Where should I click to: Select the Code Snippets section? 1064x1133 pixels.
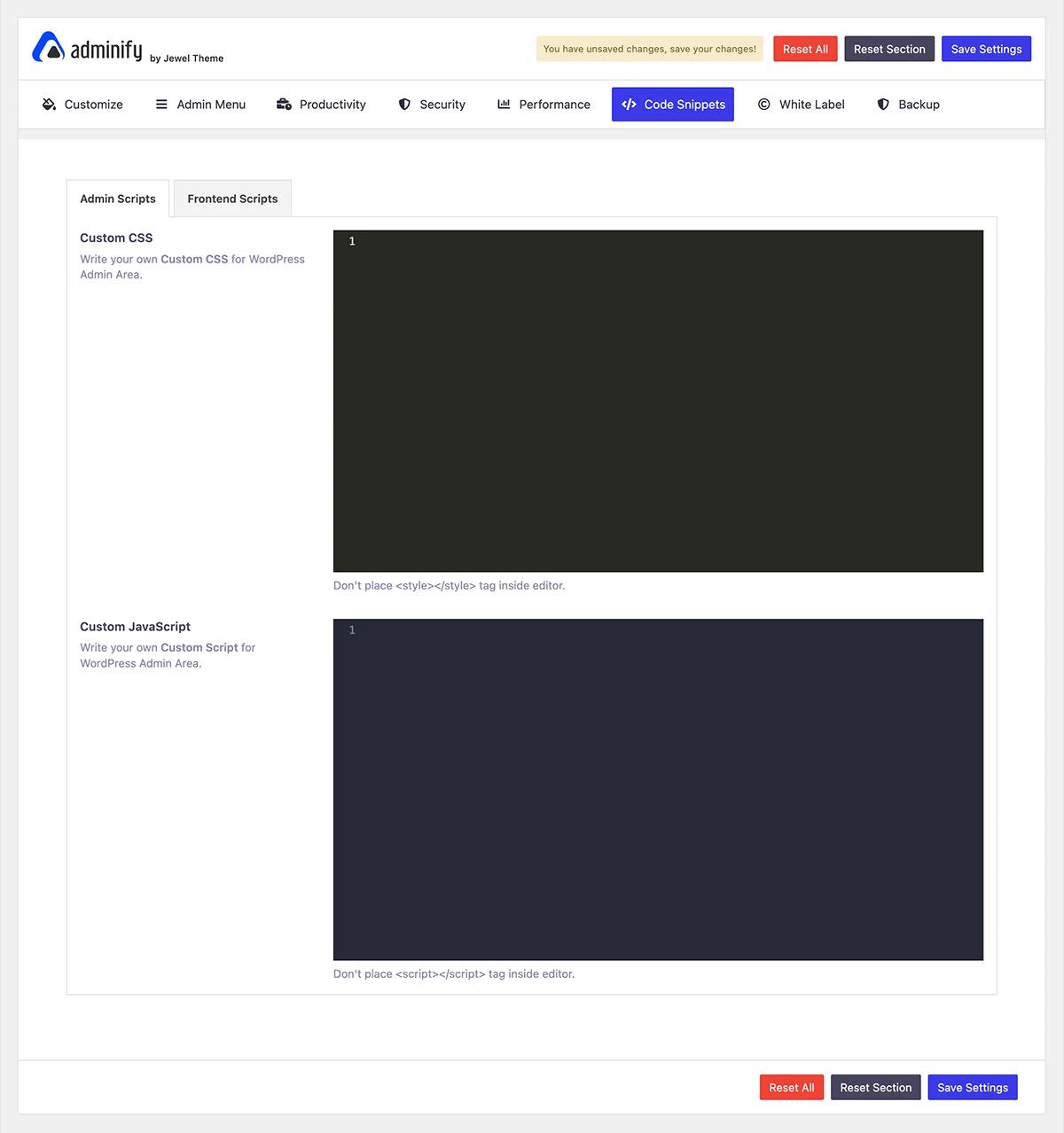point(673,105)
